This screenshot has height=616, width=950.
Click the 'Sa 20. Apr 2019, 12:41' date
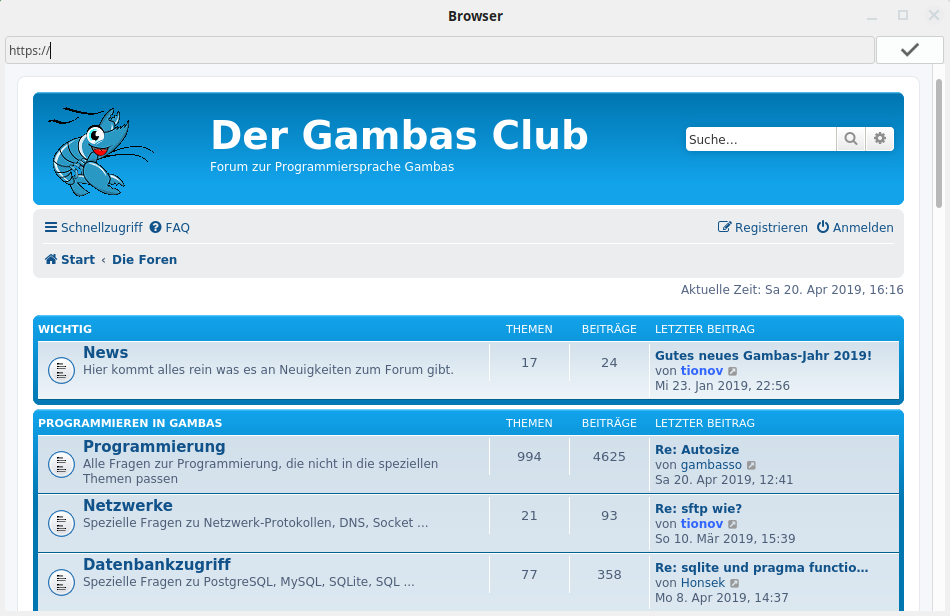[724, 480]
